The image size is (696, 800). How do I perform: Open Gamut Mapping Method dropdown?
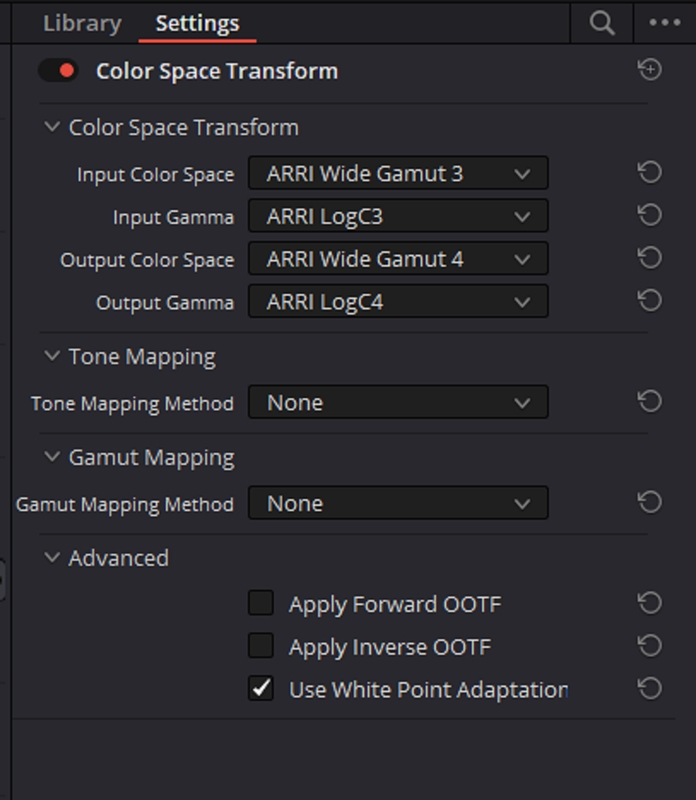click(398, 503)
